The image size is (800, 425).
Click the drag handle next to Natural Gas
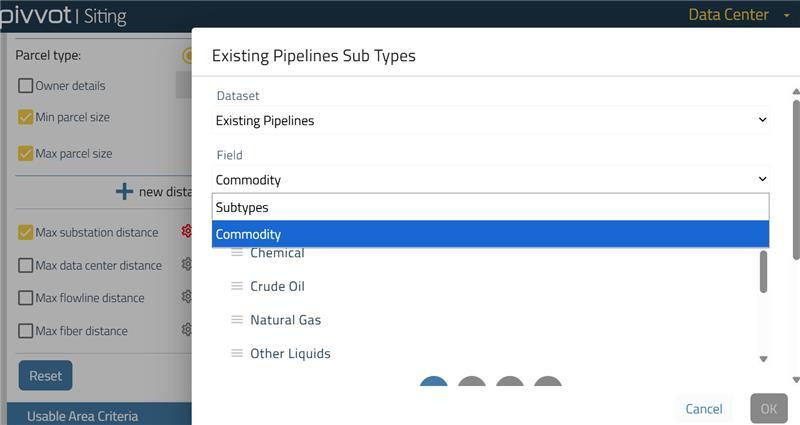point(237,320)
